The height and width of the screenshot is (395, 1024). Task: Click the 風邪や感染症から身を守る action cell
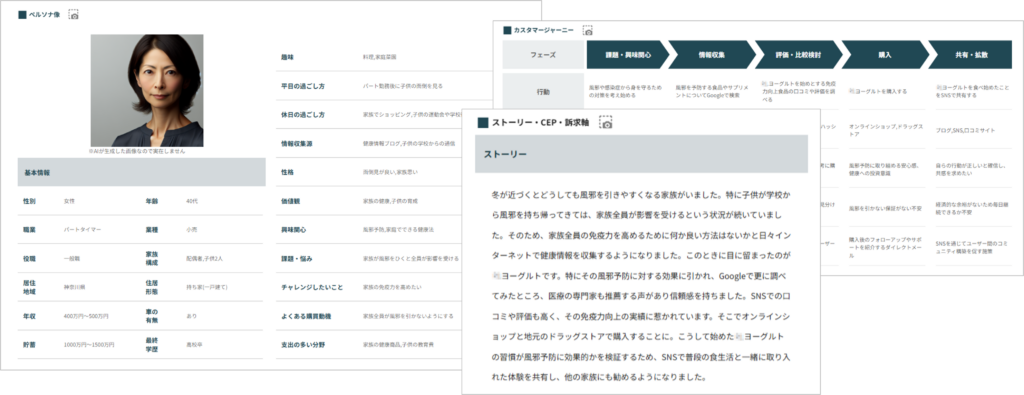[x=625, y=91]
